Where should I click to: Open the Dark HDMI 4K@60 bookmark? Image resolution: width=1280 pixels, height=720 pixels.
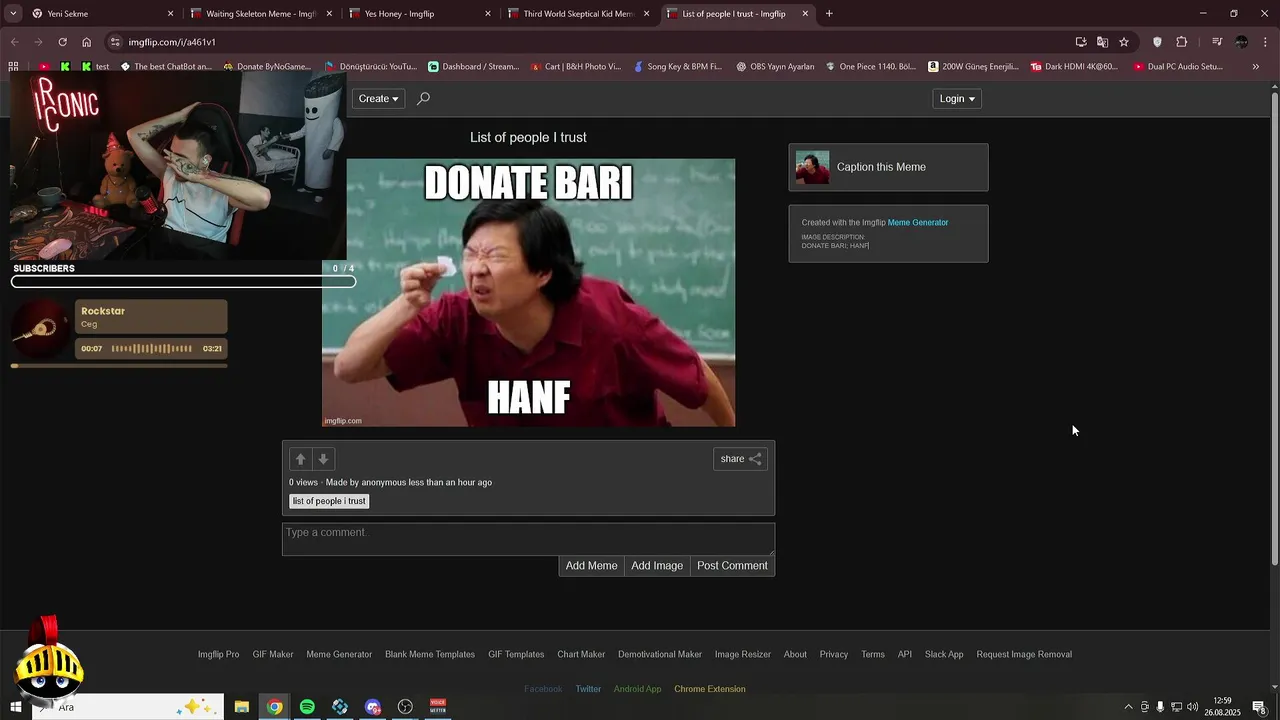1074,67
